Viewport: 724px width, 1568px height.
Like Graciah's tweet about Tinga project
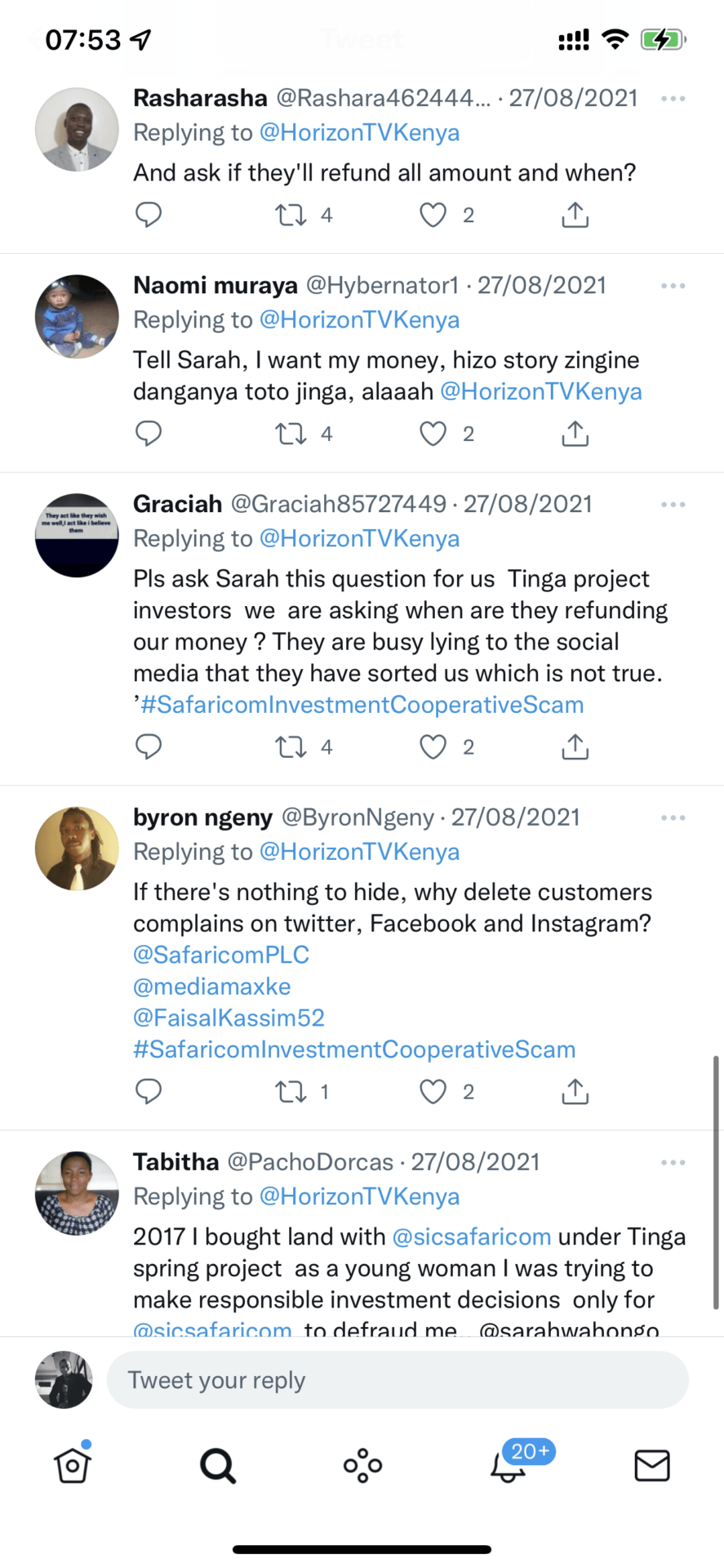tap(433, 746)
